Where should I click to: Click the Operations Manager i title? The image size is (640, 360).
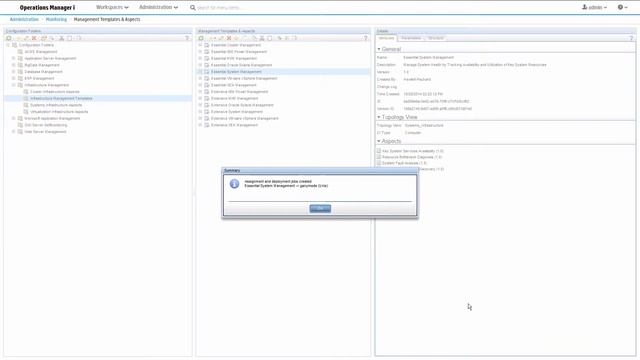[47, 7]
